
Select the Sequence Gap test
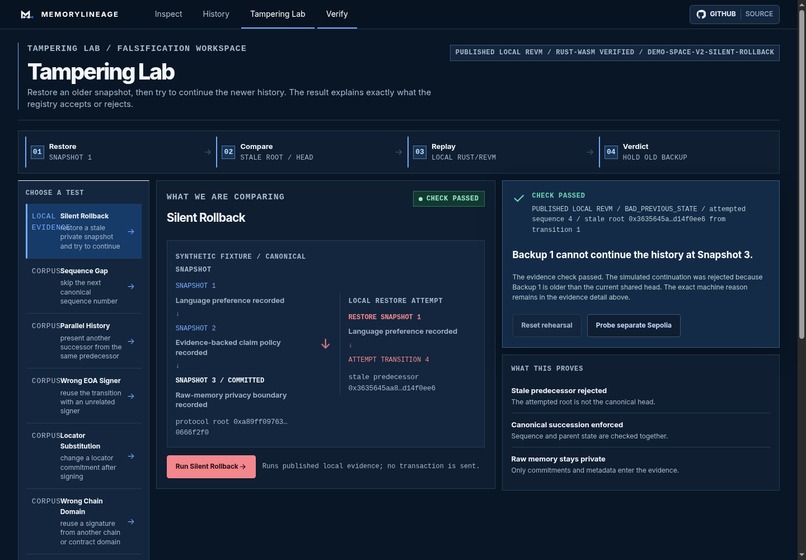(84, 286)
